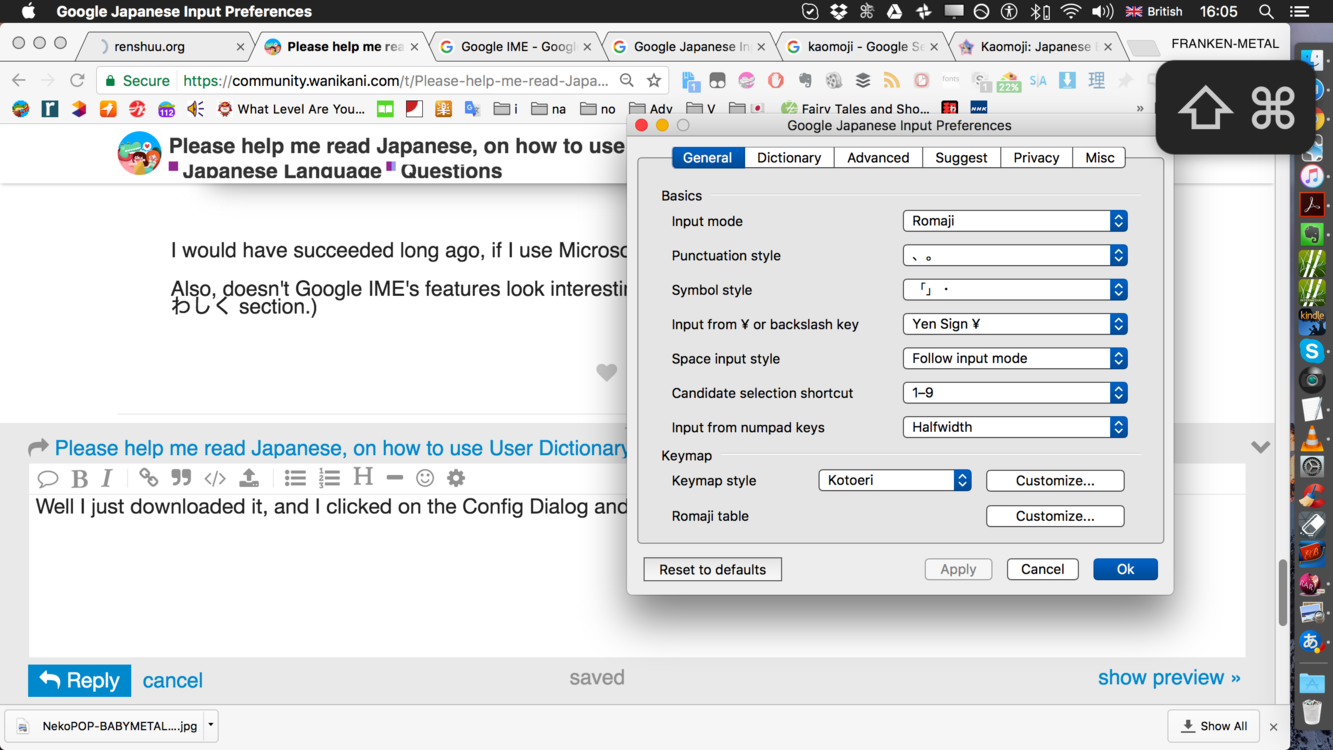Image resolution: width=1333 pixels, height=750 pixels.
Task: Click the Upload icon in editor toolbar
Action: point(249,478)
